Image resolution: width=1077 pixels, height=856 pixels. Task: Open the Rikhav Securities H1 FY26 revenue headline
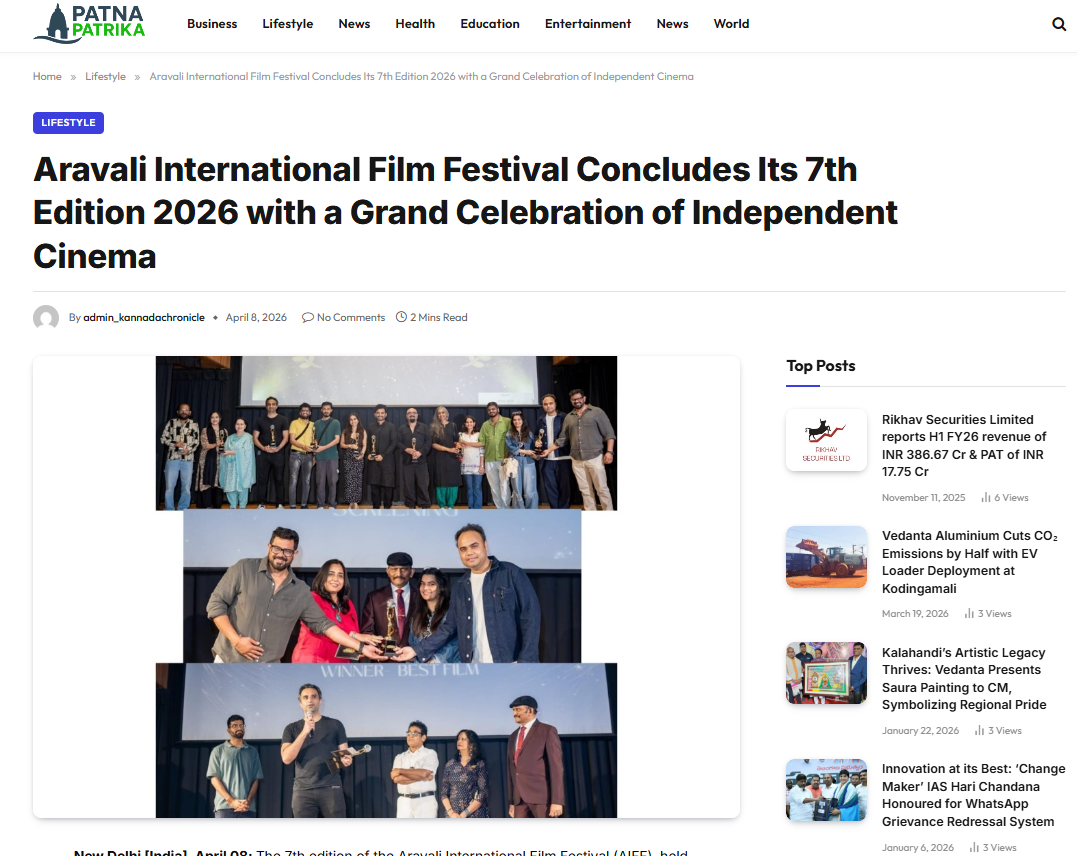[x=964, y=445]
